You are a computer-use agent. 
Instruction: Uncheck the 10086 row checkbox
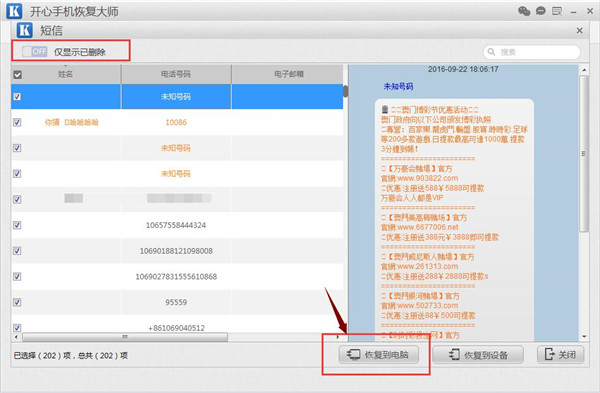[17, 122]
